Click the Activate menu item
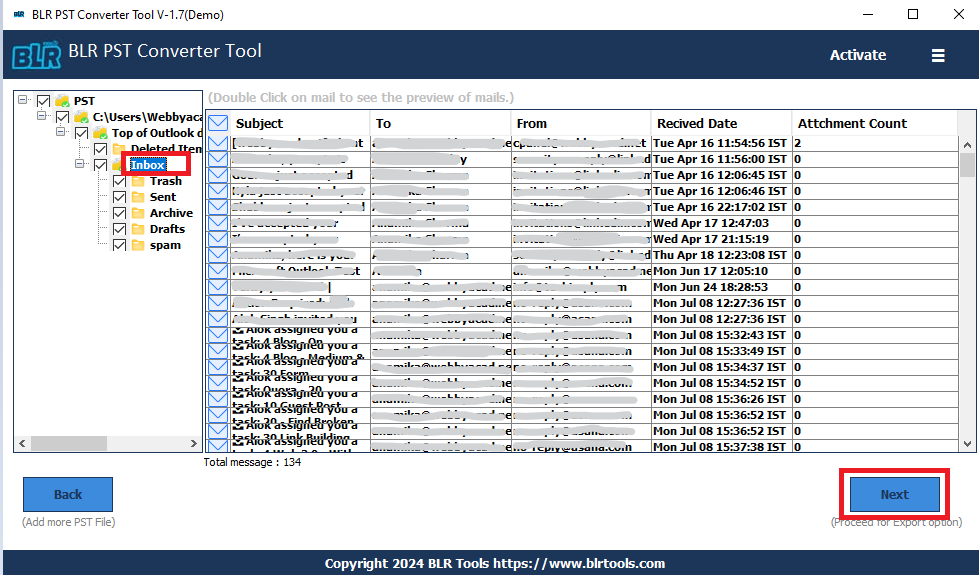Screen dimensions: 979x575 [857, 56]
